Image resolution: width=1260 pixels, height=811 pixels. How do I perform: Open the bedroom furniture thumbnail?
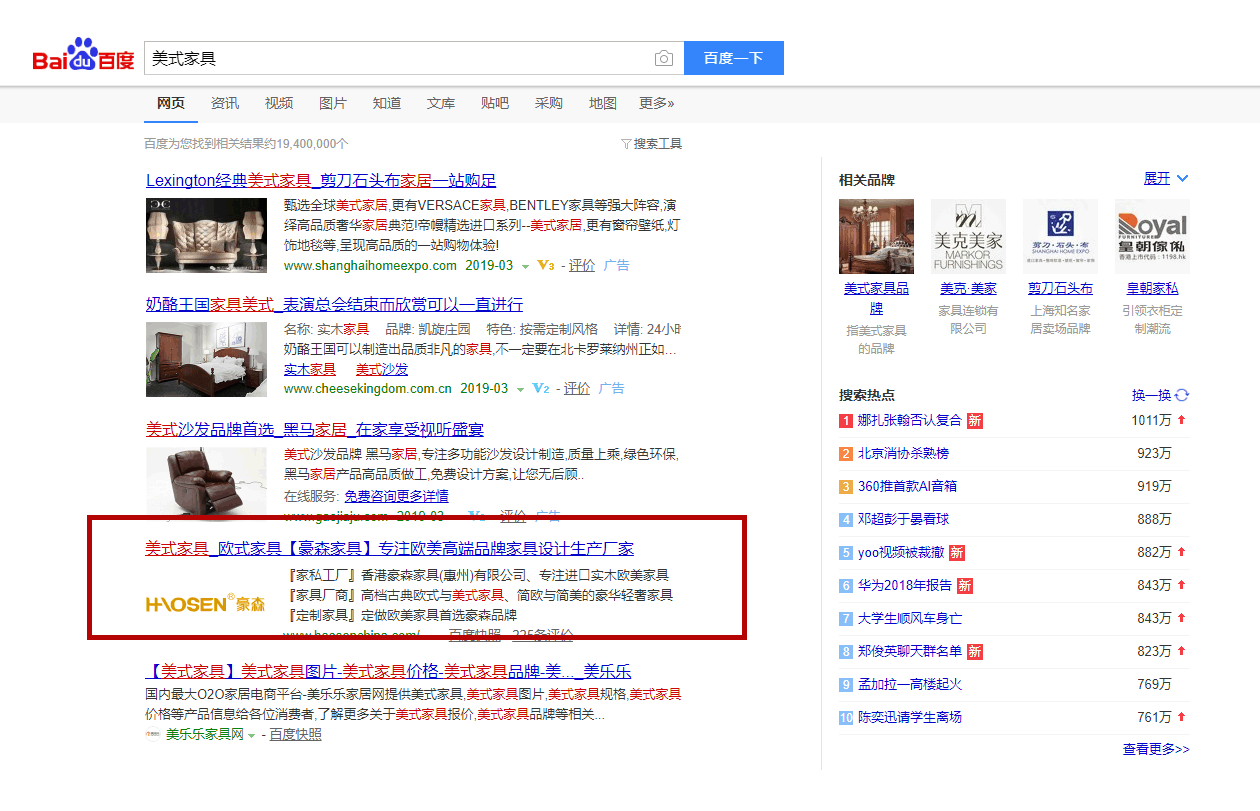206,358
